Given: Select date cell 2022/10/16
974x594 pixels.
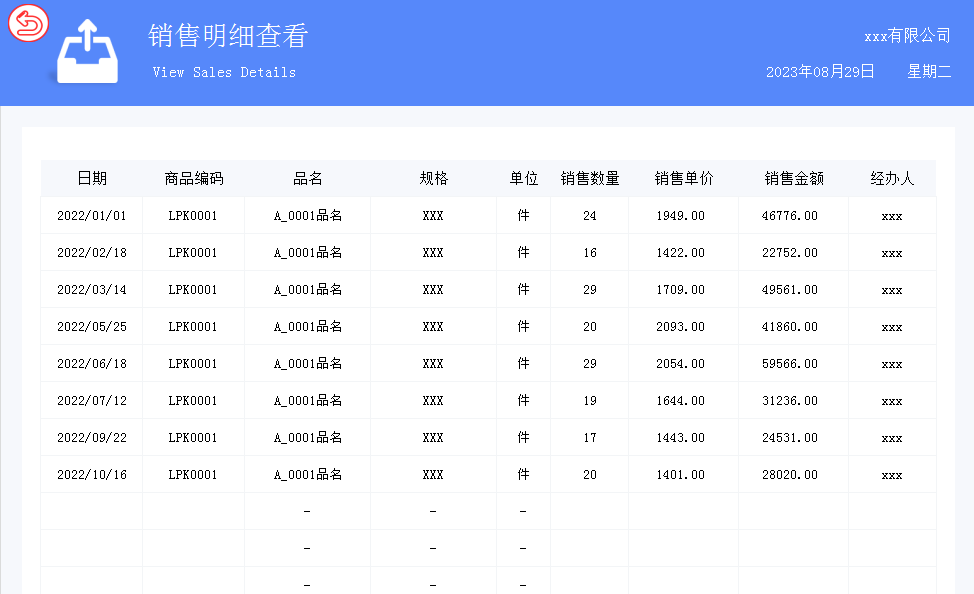Looking at the screenshot, I should 92,475.
